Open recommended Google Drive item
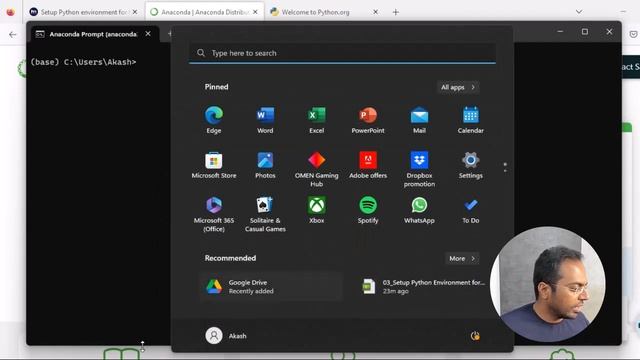 coord(271,287)
